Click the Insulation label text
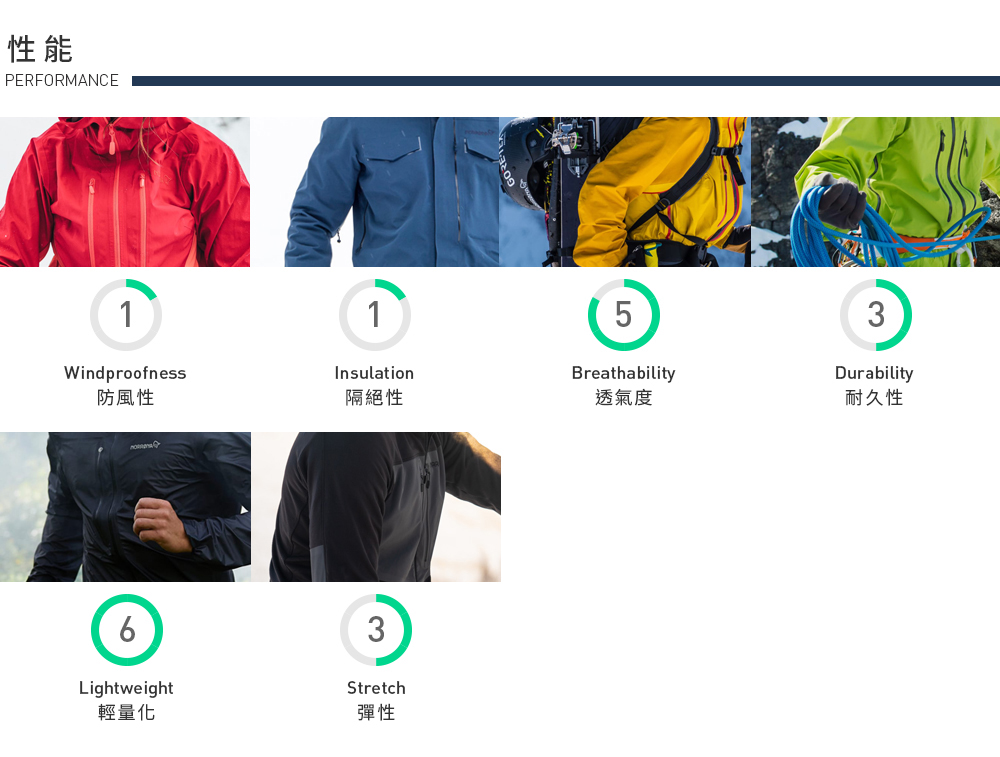This screenshot has width=1000, height=757. point(374,373)
